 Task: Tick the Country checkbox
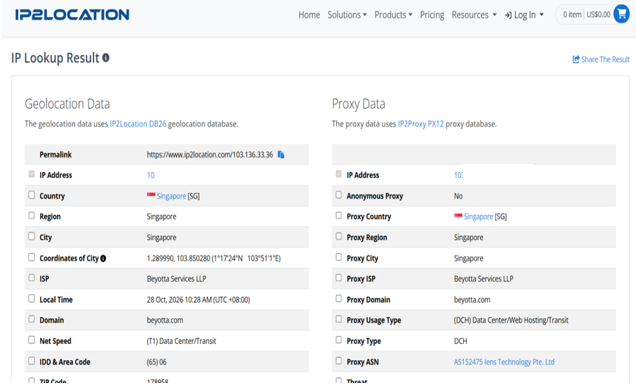click(x=32, y=195)
